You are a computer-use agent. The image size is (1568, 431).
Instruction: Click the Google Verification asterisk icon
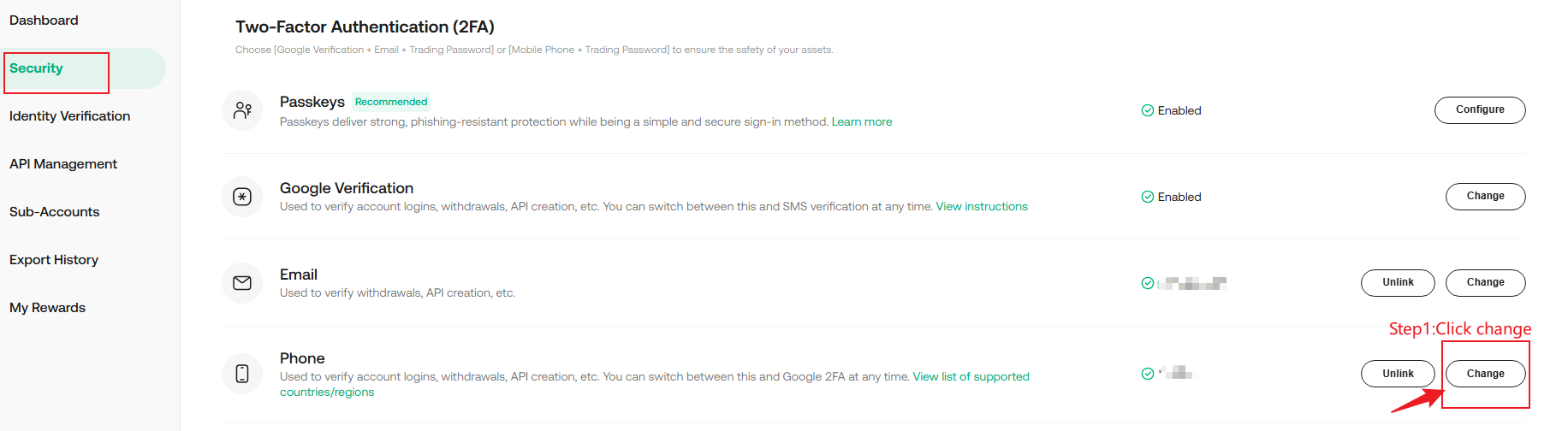pyautogui.click(x=242, y=197)
